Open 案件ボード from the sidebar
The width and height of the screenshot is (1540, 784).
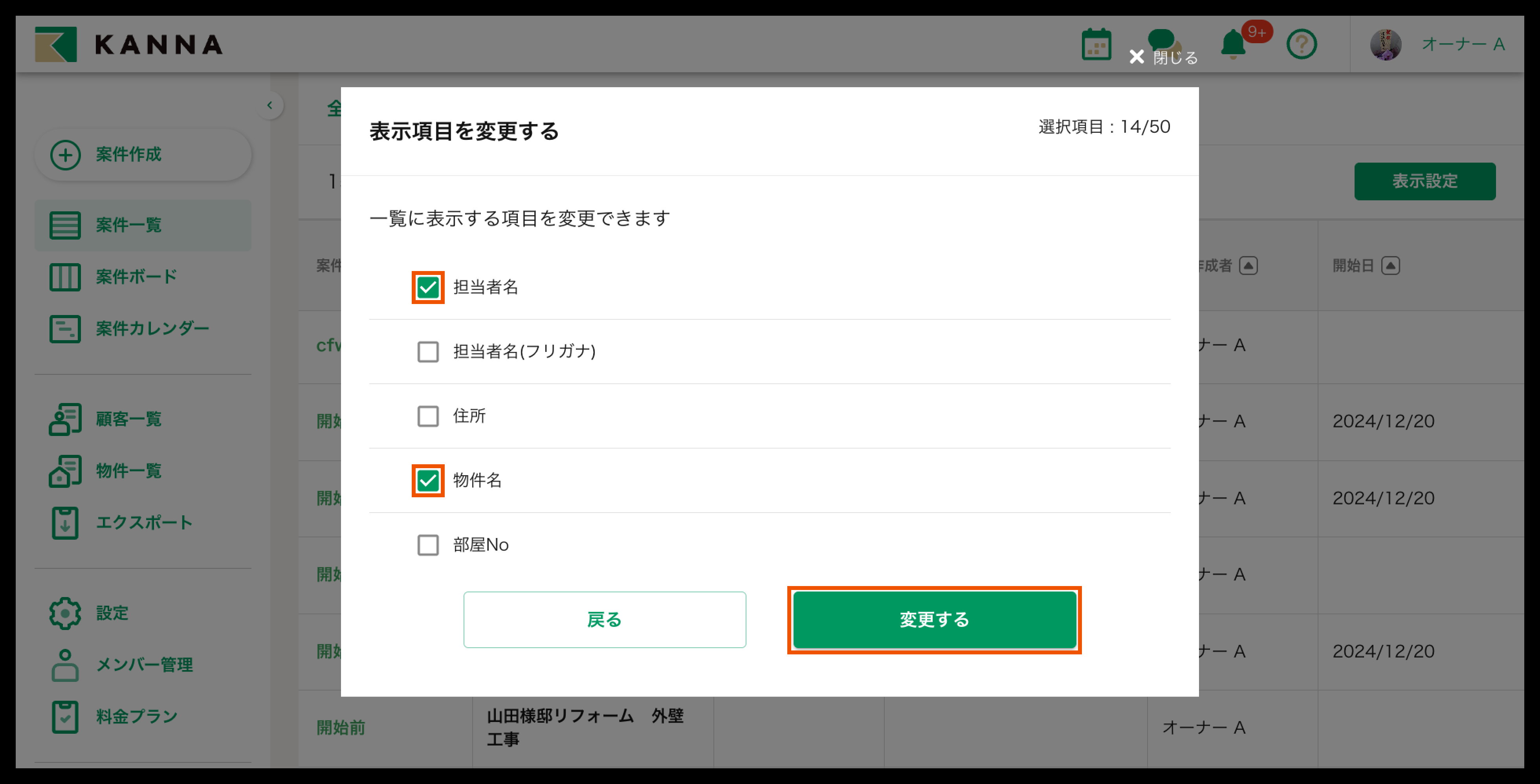tap(136, 277)
